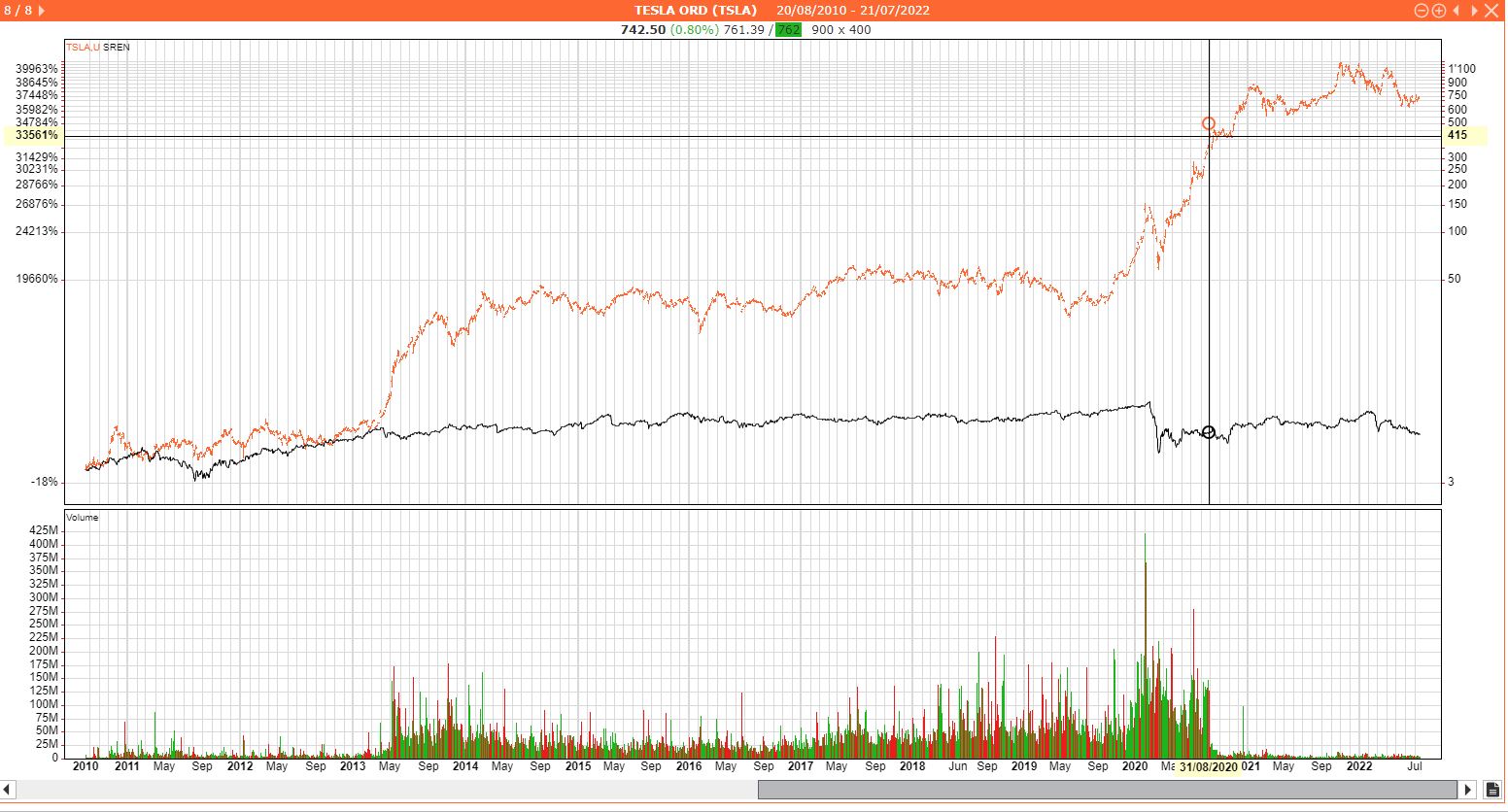1508x812 pixels.
Task: Click the TSLA,U series legend label
Action: tap(83, 48)
